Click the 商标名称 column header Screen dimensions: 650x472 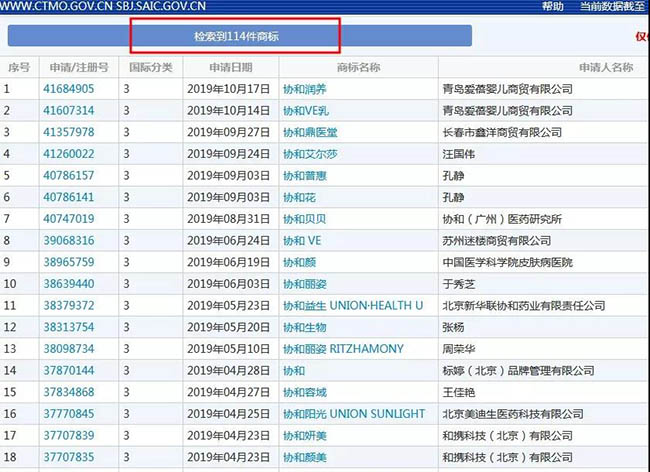pyautogui.click(x=358, y=67)
